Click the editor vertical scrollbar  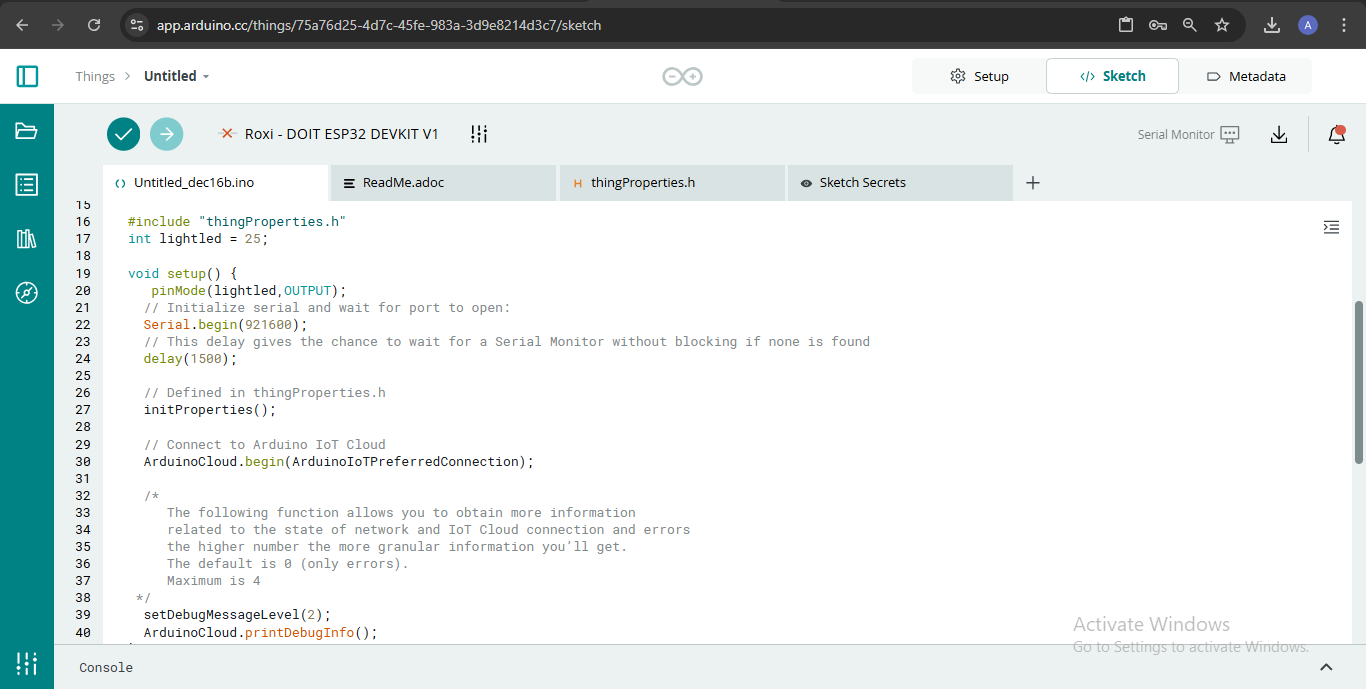[x=1358, y=382]
